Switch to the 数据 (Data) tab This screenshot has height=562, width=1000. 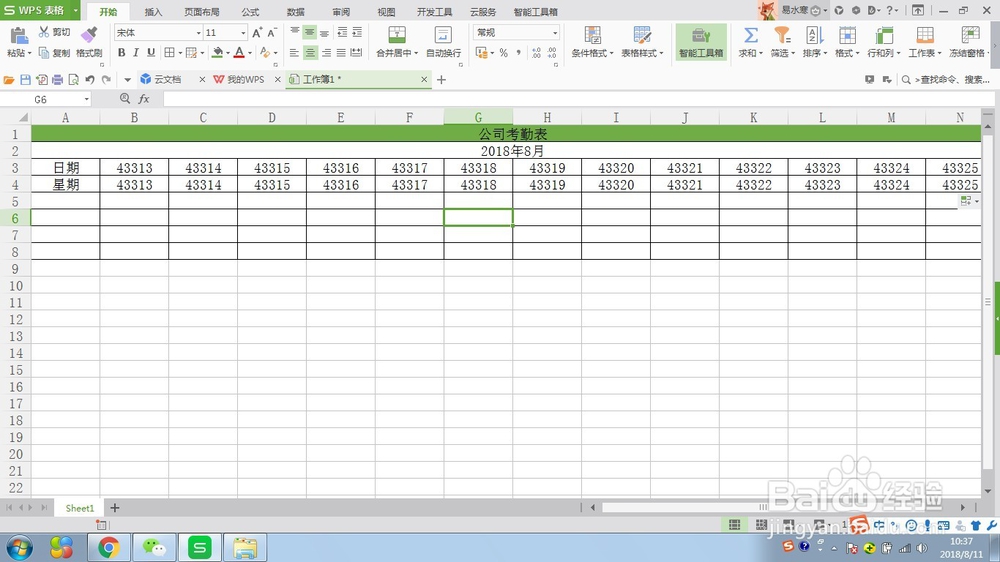(296, 11)
